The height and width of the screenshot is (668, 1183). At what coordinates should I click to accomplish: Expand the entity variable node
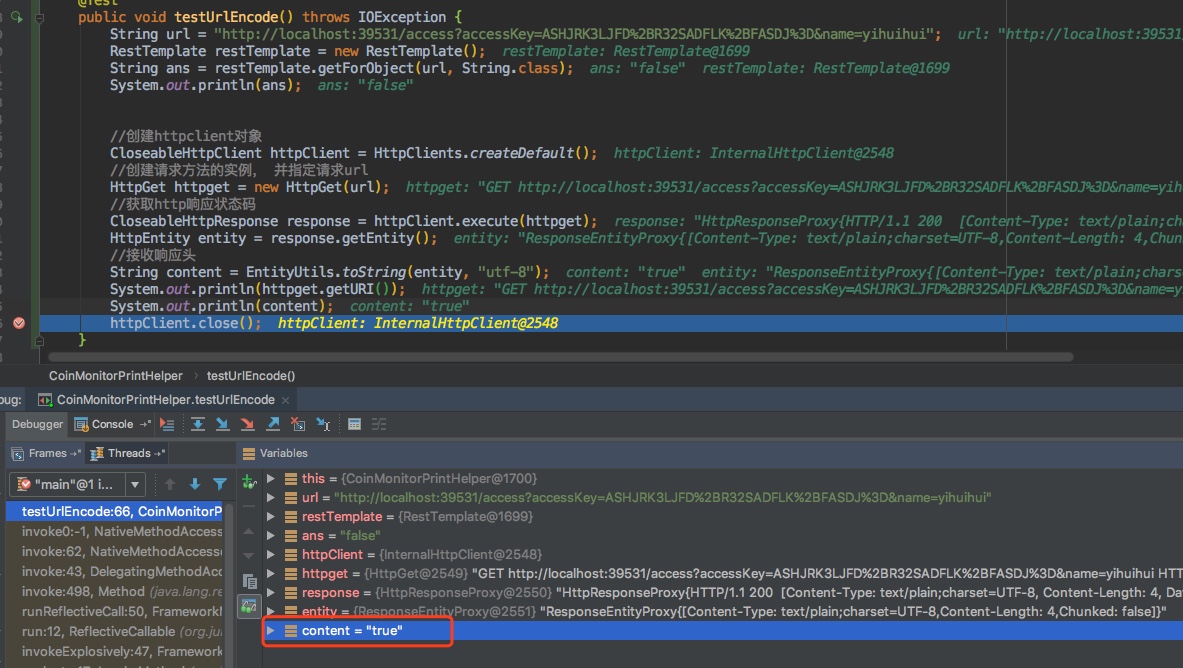tap(270, 610)
